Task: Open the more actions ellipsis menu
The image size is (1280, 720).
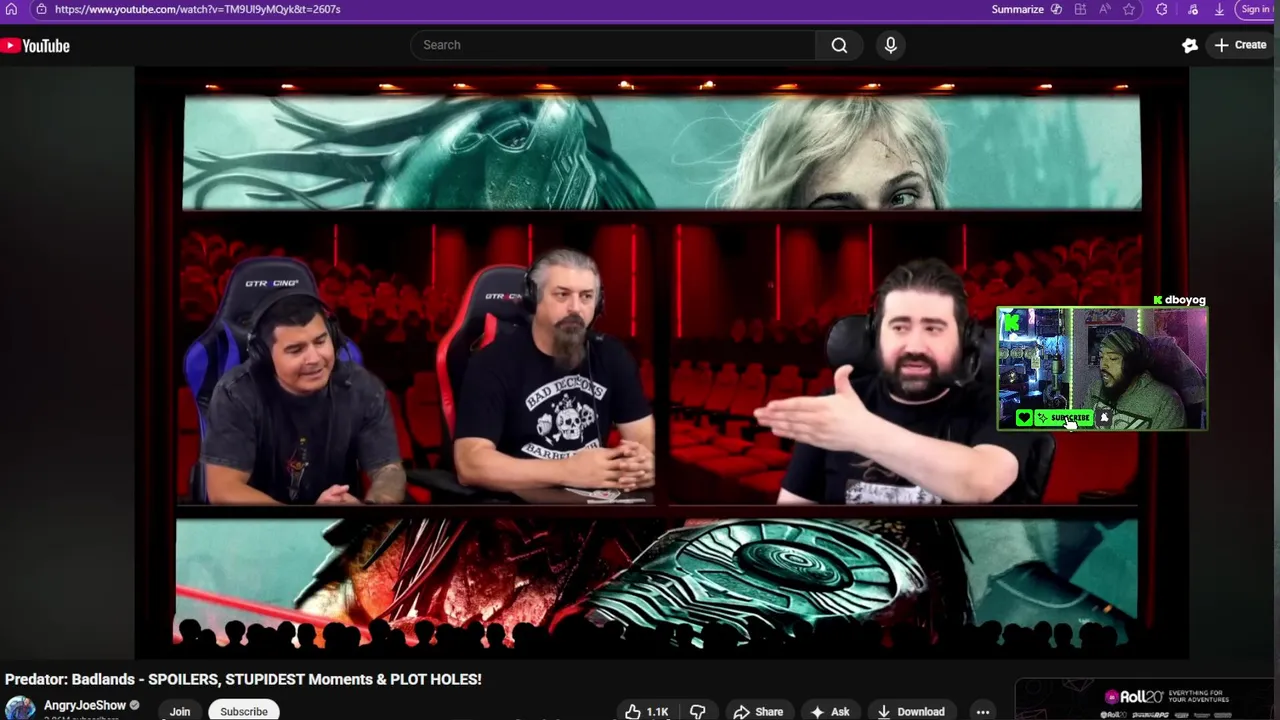Action: (x=983, y=711)
